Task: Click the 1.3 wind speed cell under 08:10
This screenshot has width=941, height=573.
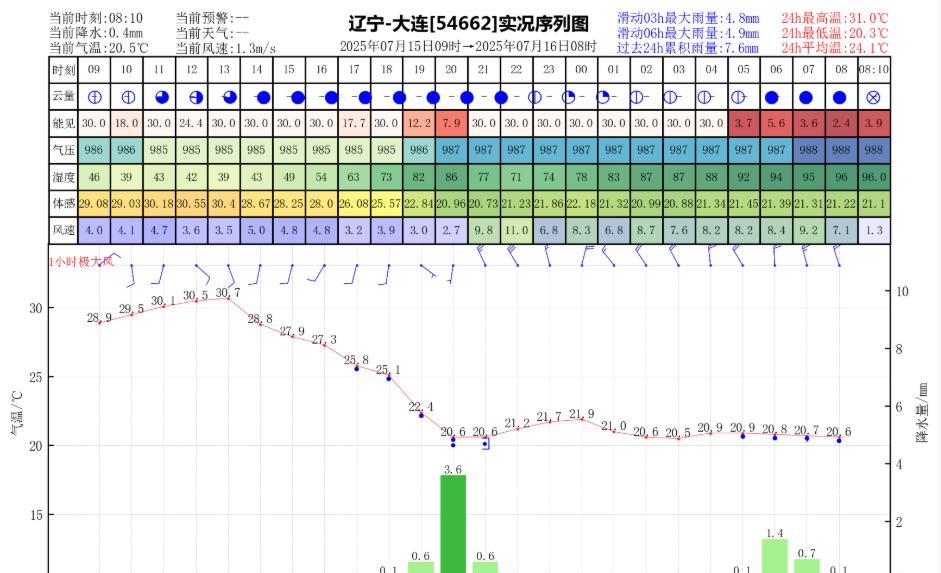Action: [874, 230]
